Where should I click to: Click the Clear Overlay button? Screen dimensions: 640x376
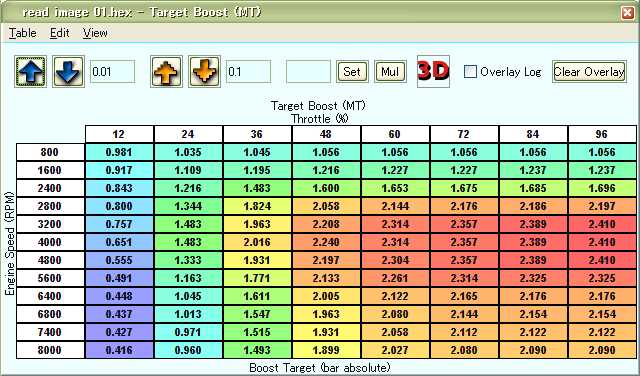click(589, 72)
